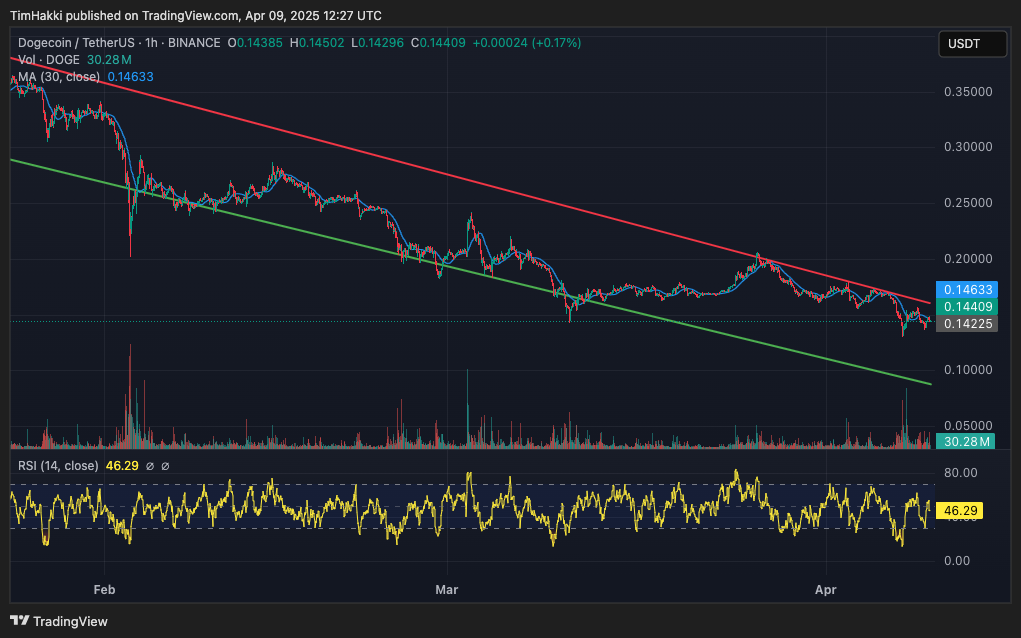Click the TradingView logo icon
Viewport: 1021px width, 638px height.
pyautogui.click(x=20, y=620)
